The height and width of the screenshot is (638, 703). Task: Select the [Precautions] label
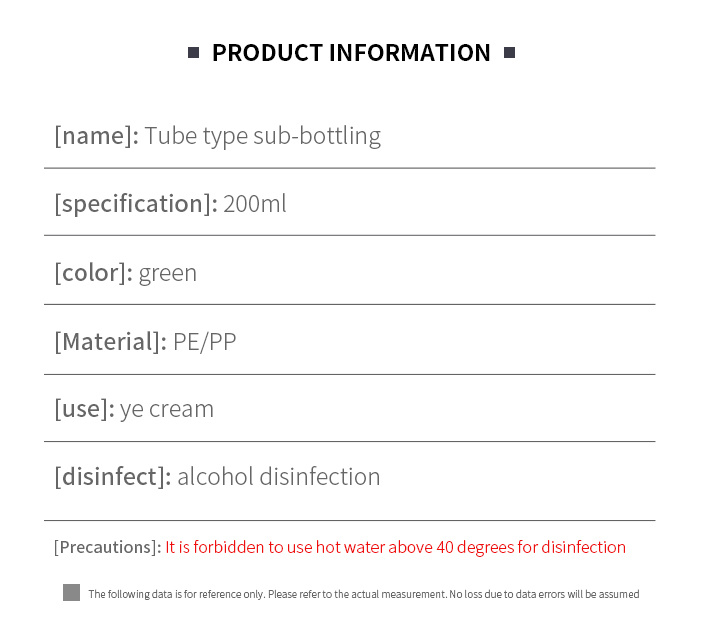click(108, 547)
